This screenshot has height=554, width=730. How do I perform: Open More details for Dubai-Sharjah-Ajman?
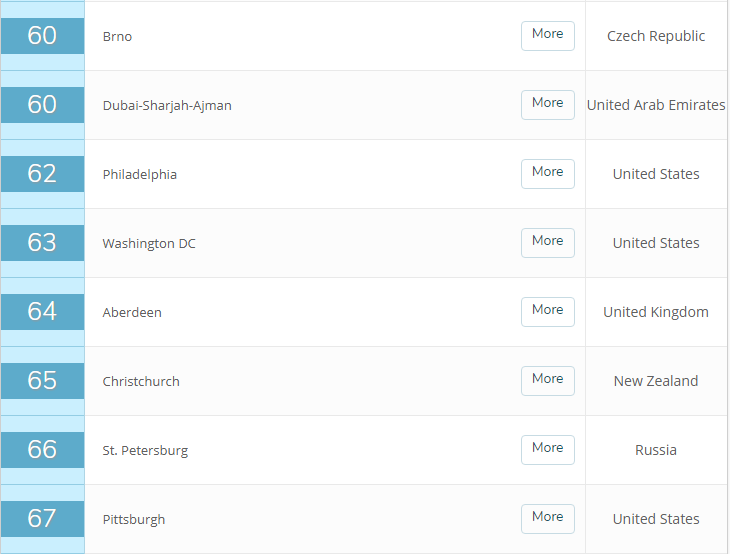pyautogui.click(x=547, y=104)
